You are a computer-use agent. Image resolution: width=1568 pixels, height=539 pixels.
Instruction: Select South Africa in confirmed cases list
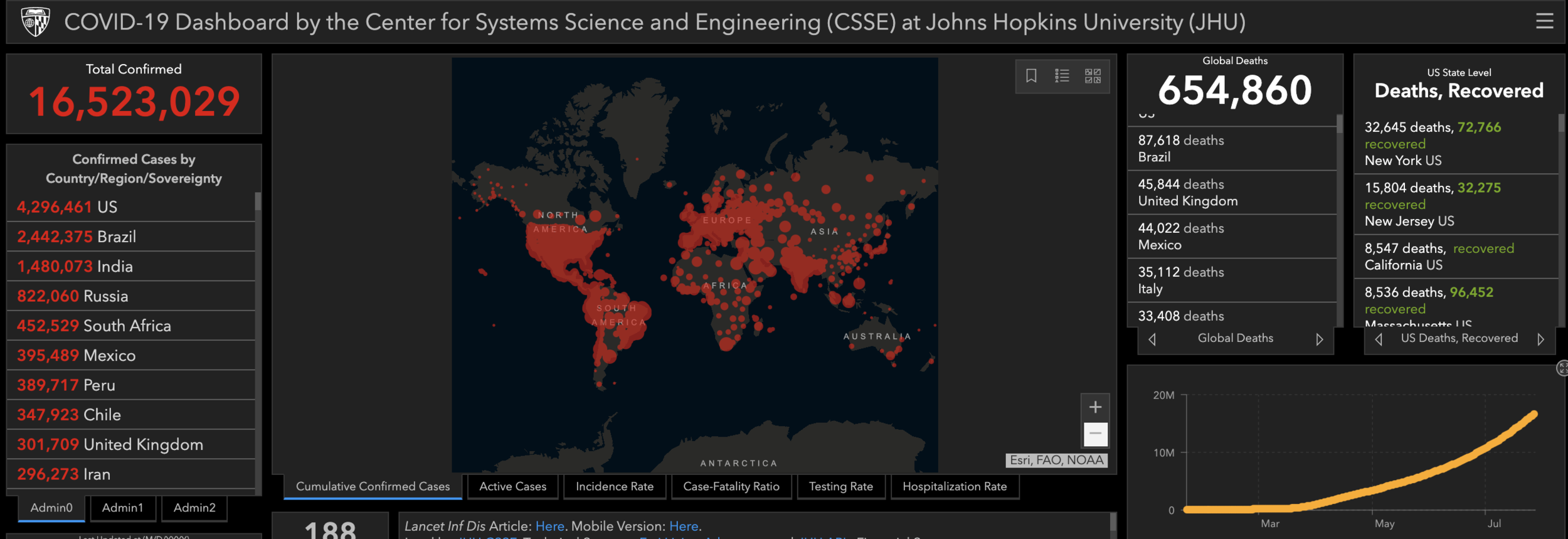pos(130,326)
